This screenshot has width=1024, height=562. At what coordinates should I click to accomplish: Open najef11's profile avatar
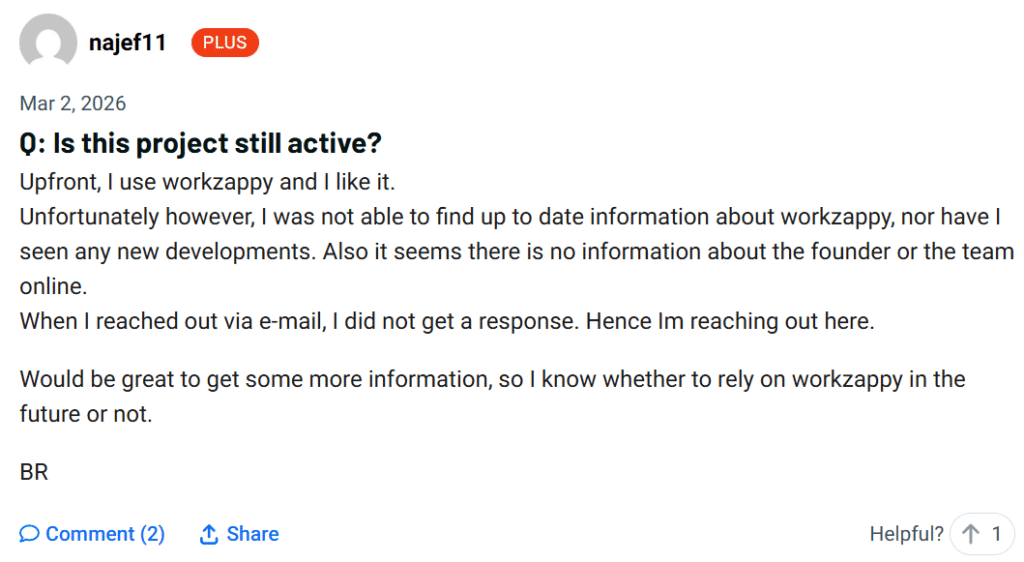point(48,40)
